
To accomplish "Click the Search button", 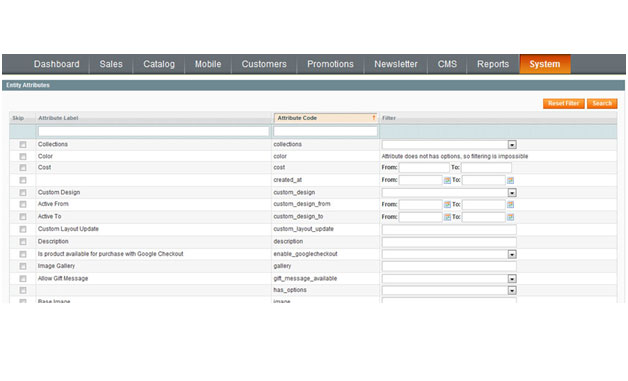I will [x=602, y=103].
